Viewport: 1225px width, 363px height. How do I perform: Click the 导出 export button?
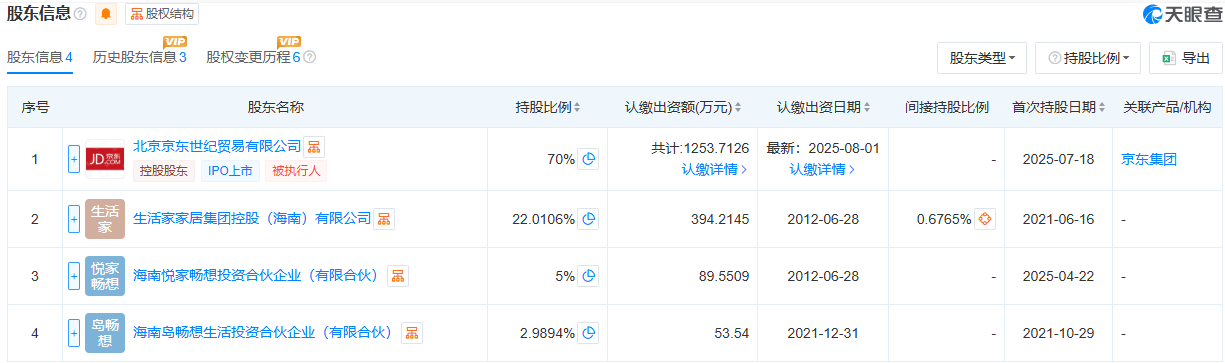click(1186, 59)
